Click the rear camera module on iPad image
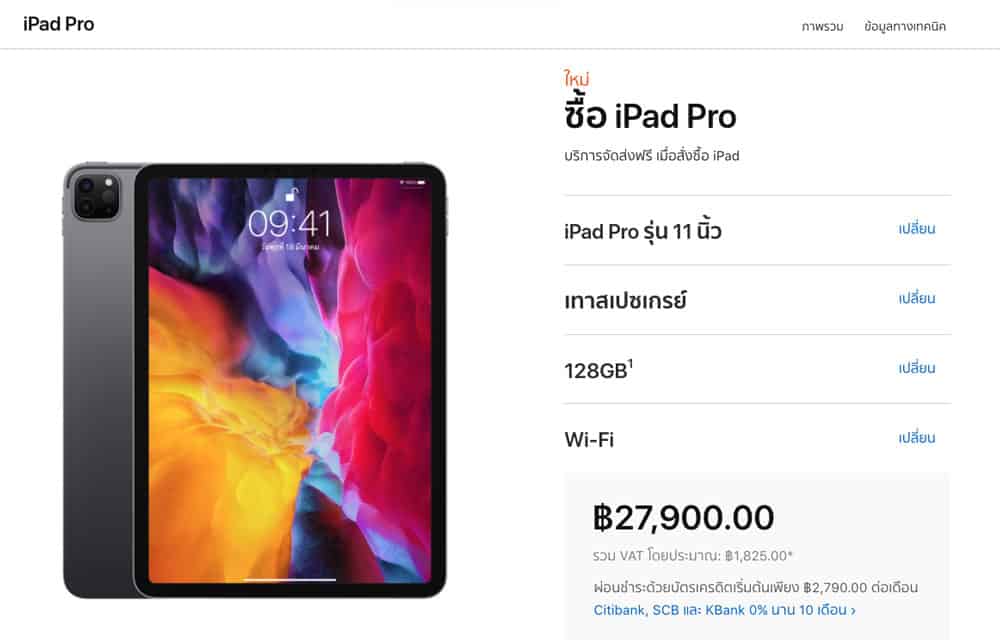 [96, 197]
